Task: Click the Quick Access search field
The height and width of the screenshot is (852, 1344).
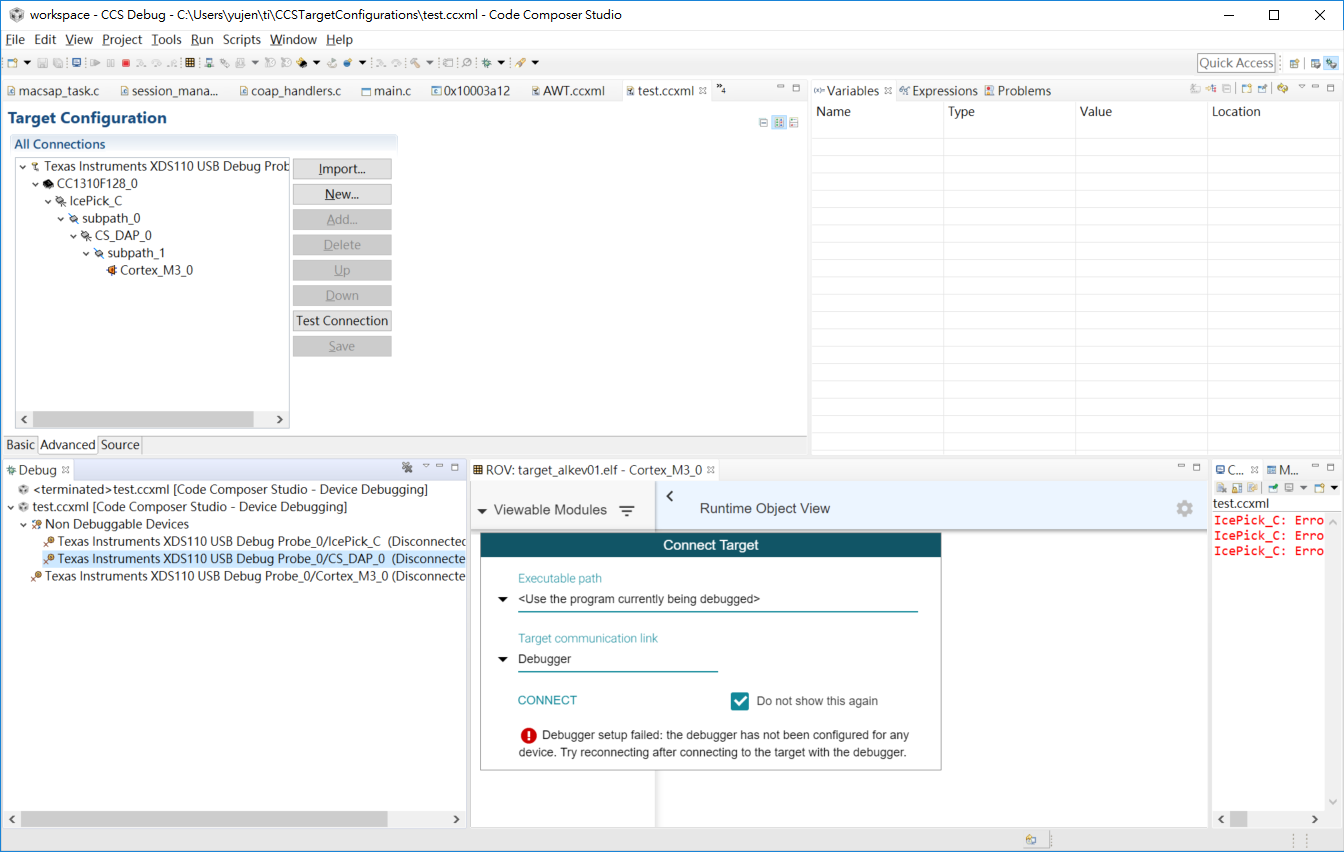Action: pos(1237,63)
